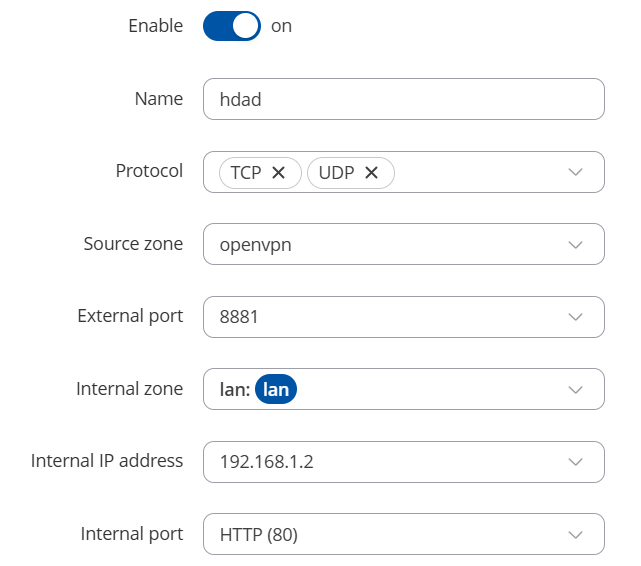Screen dimensions: 641x566
Task: Click the Enable label text
Action: [x=155, y=26]
